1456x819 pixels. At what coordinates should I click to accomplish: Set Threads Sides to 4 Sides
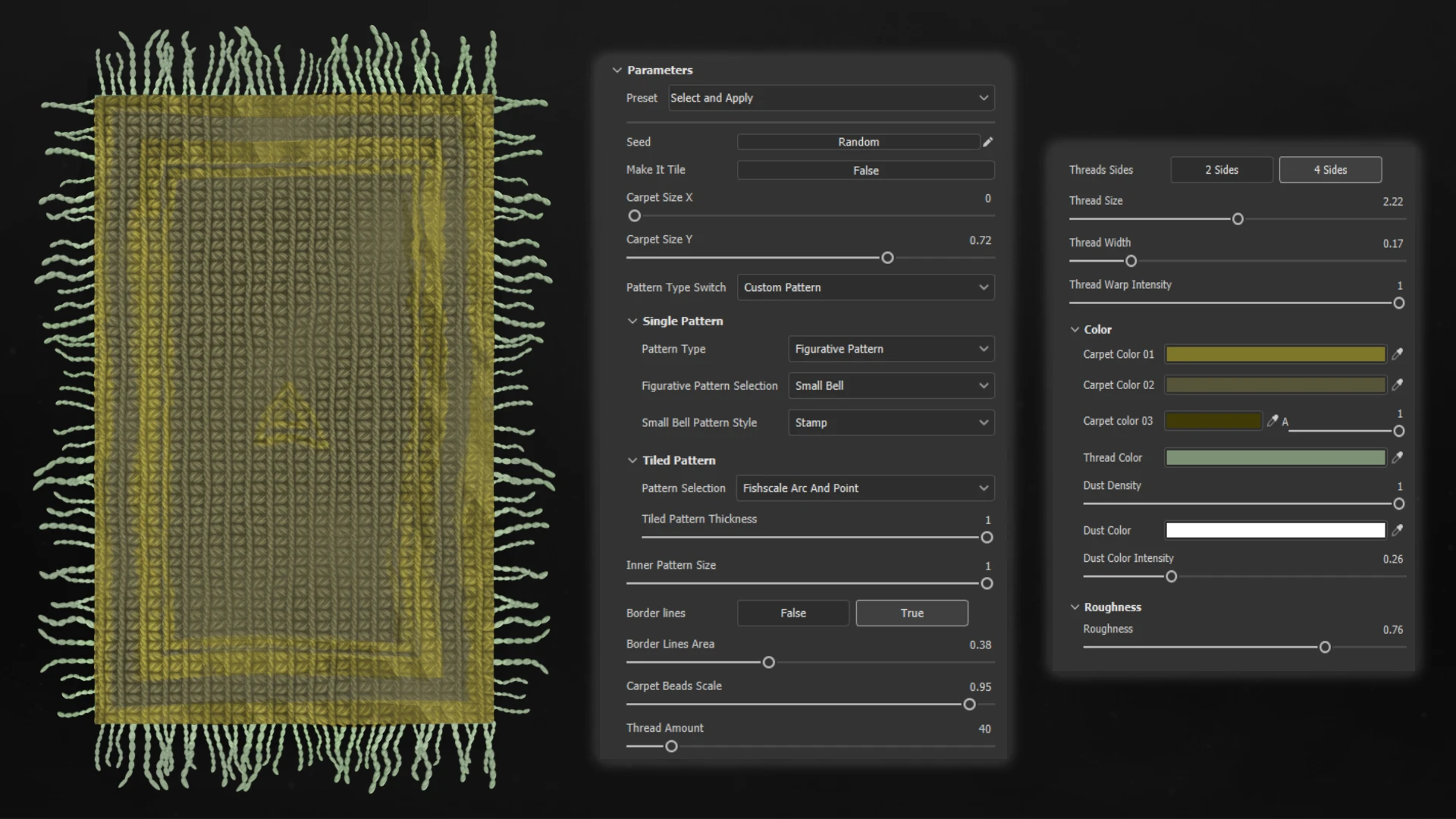[x=1330, y=170]
